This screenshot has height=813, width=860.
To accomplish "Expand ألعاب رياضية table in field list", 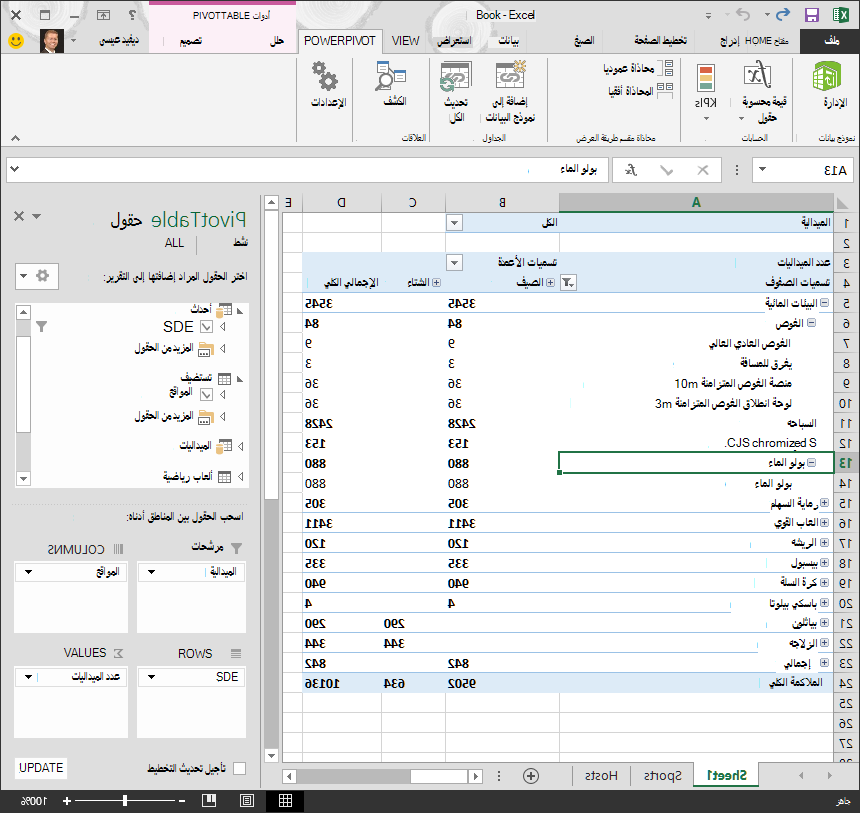I will (241, 477).
